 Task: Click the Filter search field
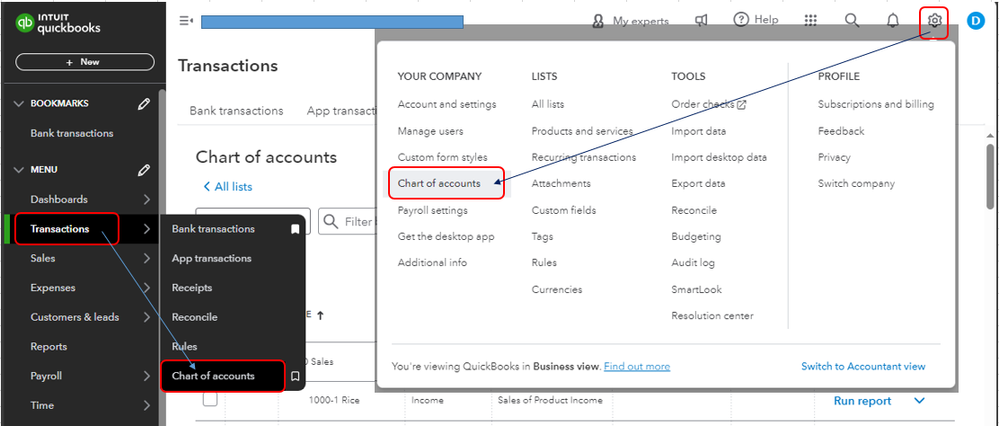click(347, 222)
